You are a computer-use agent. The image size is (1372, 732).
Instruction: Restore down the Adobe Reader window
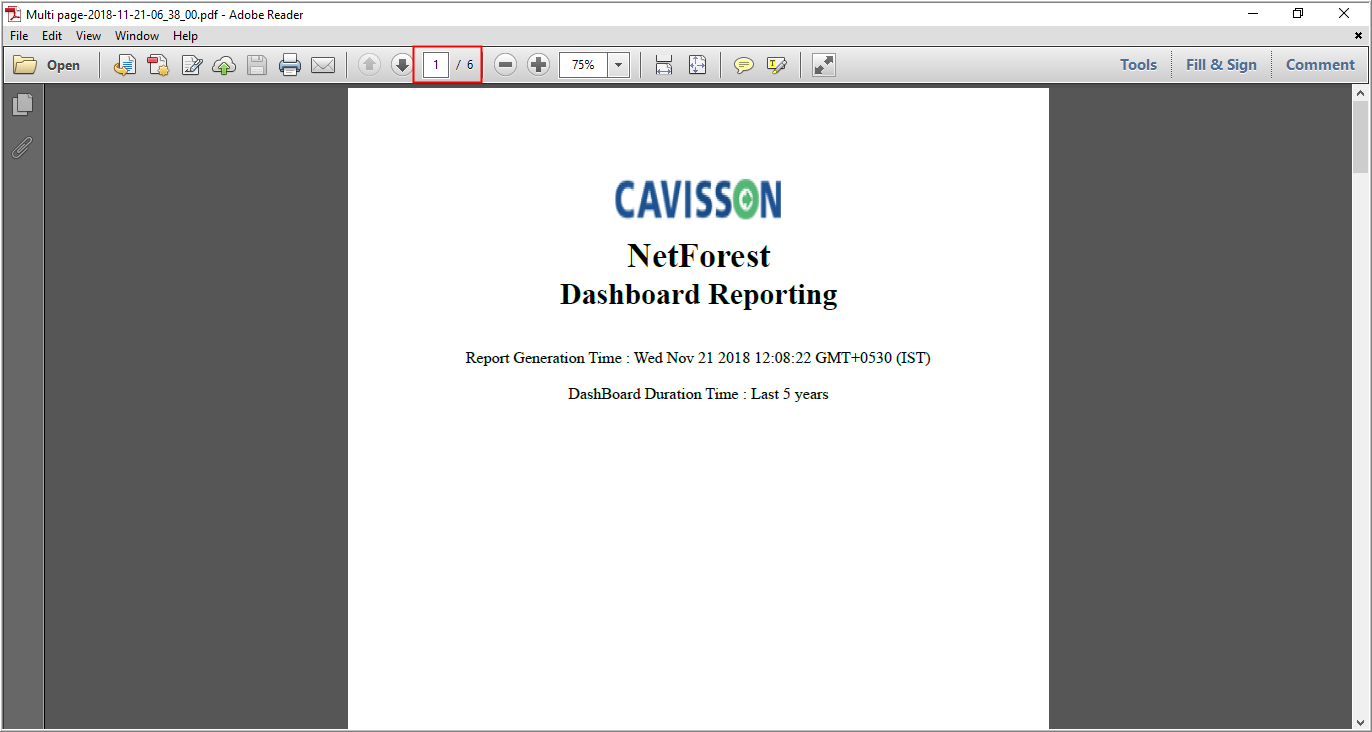1298,14
